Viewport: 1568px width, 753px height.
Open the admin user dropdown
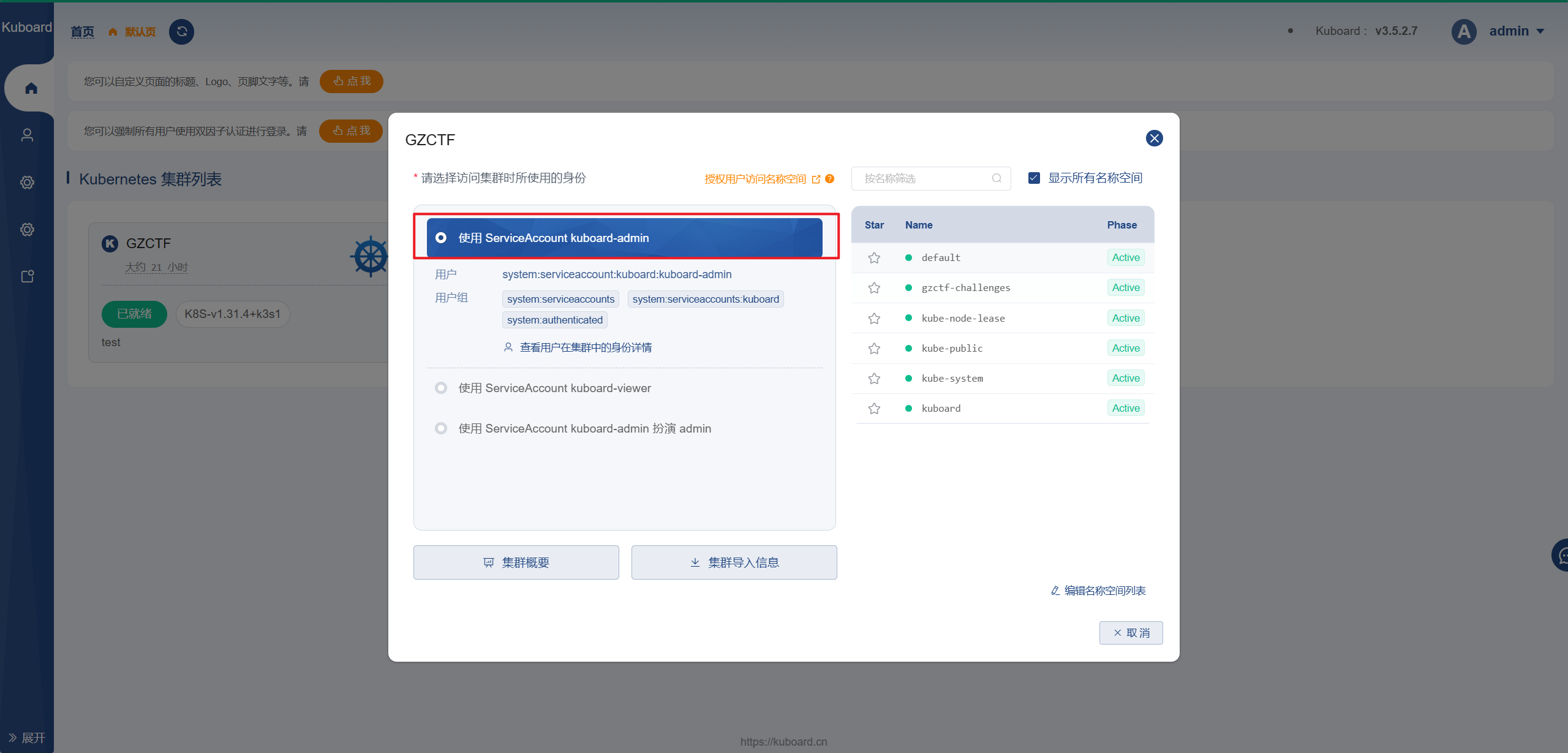tap(1516, 31)
